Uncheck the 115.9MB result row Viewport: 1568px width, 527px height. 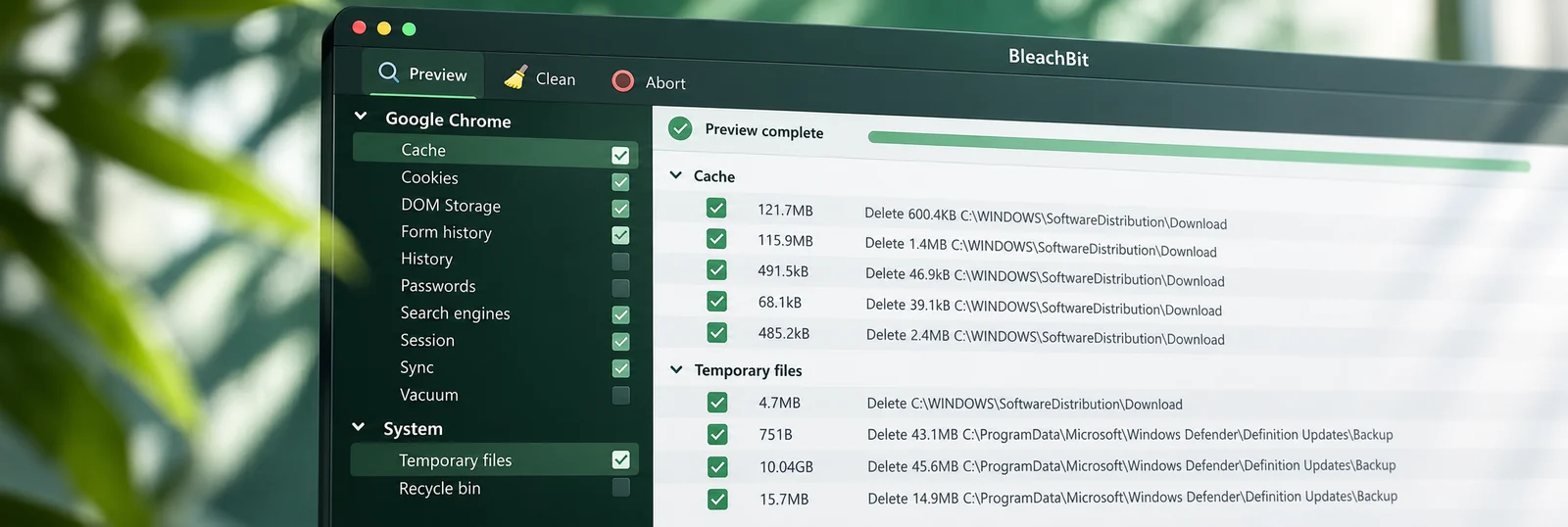pos(716,239)
